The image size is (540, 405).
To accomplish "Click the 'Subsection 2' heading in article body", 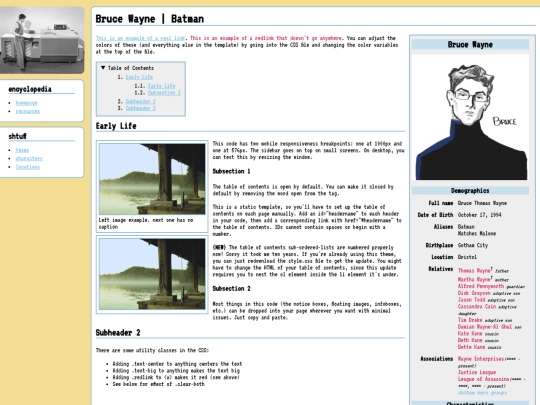I will pos(231,289).
